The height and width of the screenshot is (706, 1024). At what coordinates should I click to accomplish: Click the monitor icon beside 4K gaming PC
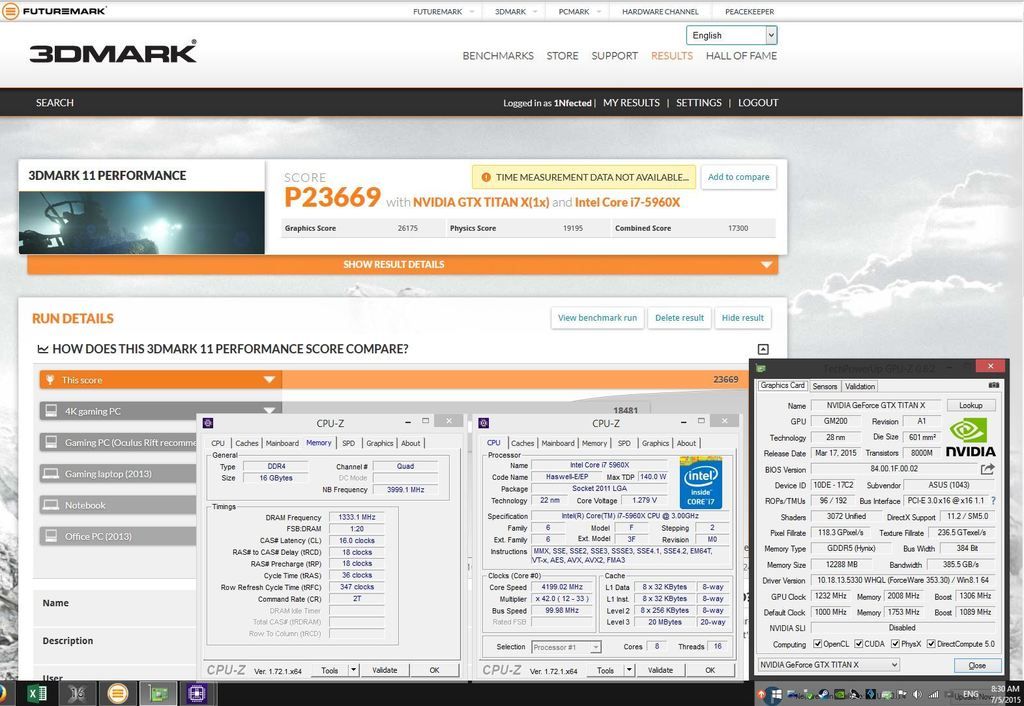[50, 411]
